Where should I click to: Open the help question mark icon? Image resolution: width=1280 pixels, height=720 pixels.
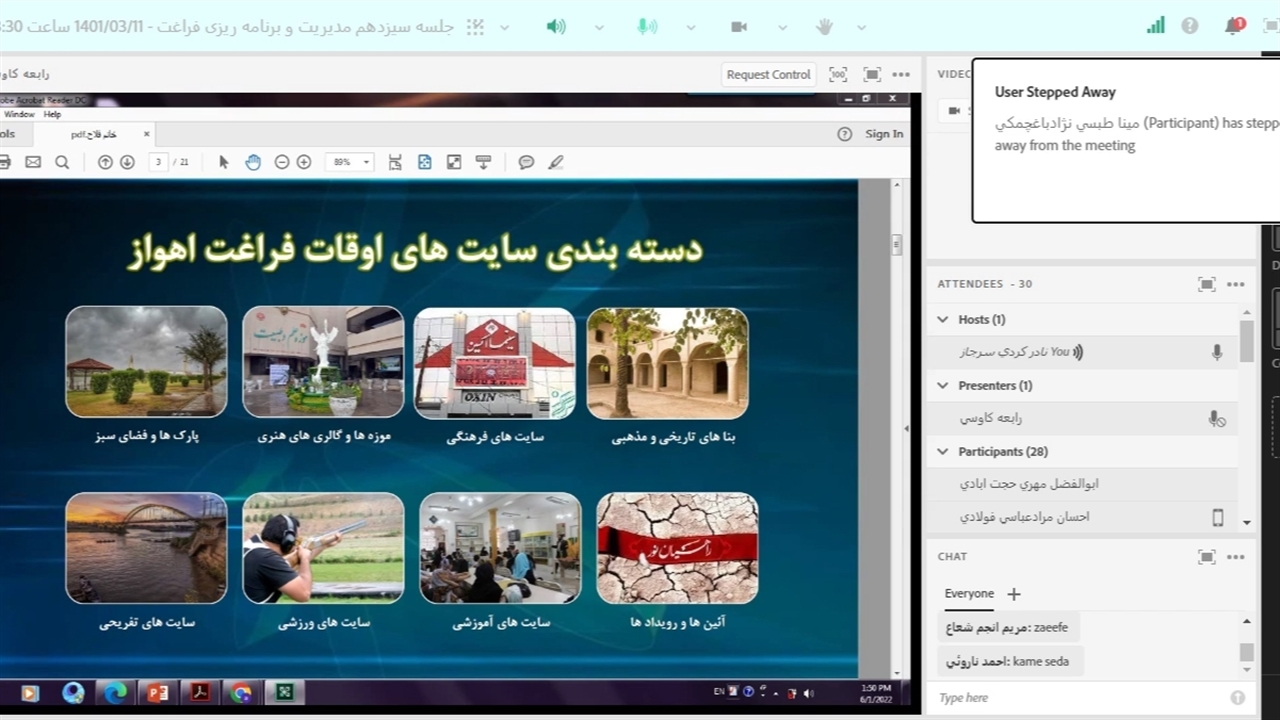[x=1190, y=26]
